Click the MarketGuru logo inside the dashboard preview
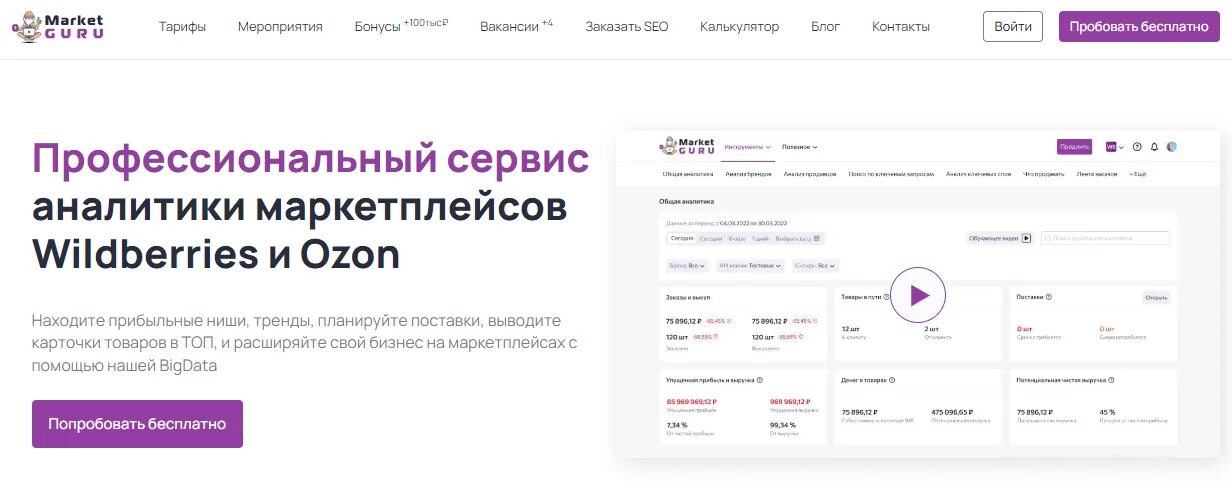 pos(687,146)
